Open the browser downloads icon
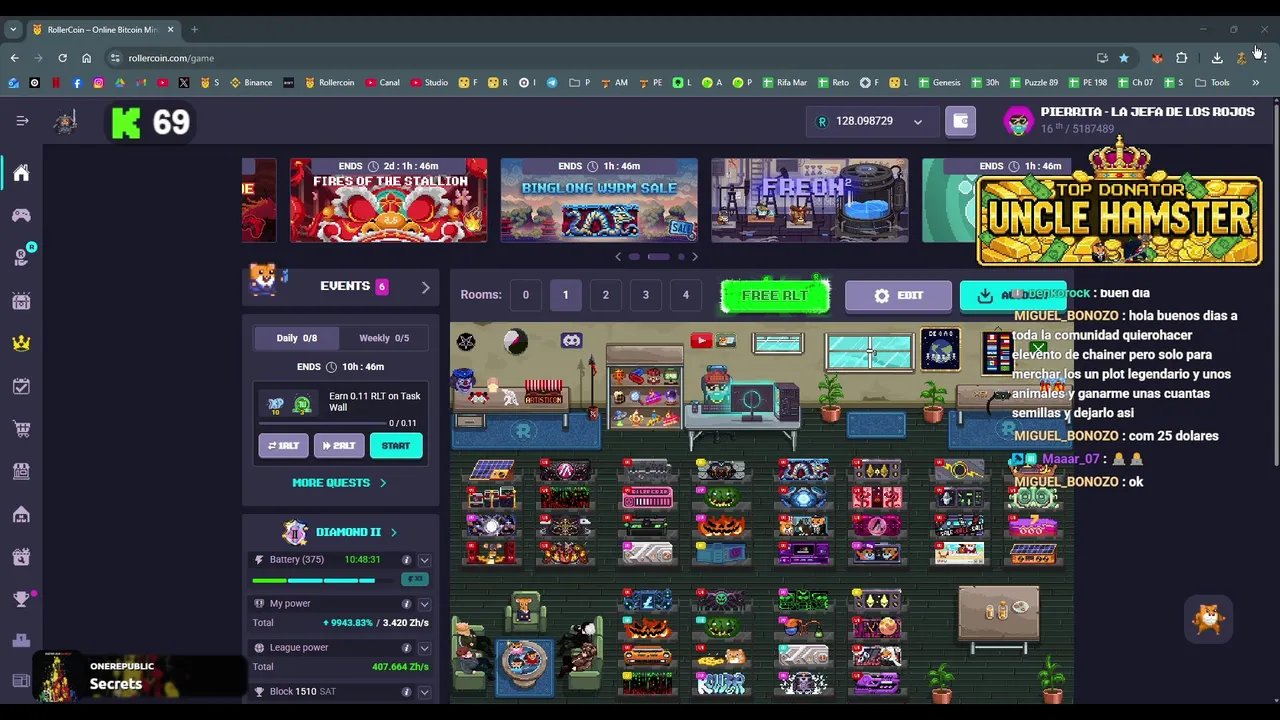Viewport: 1280px width, 720px height. tap(1217, 58)
